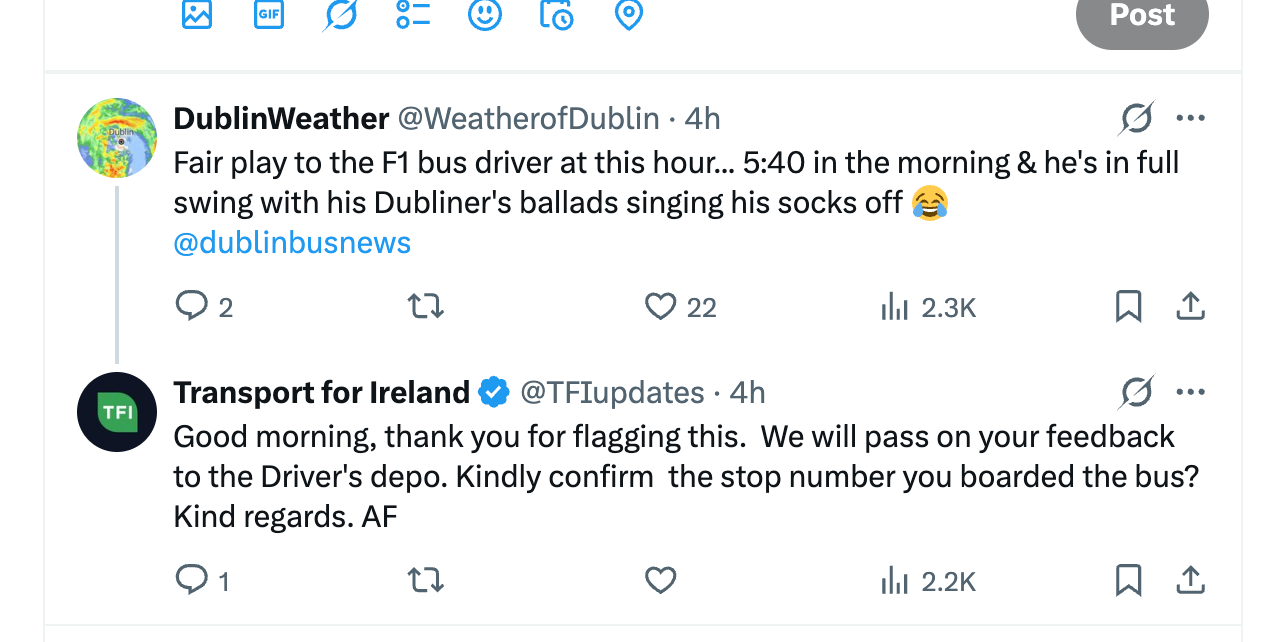Share the Transport for Ireland reply
The width and height of the screenshot is (1276, 642).
click(x=1189, y=580)
